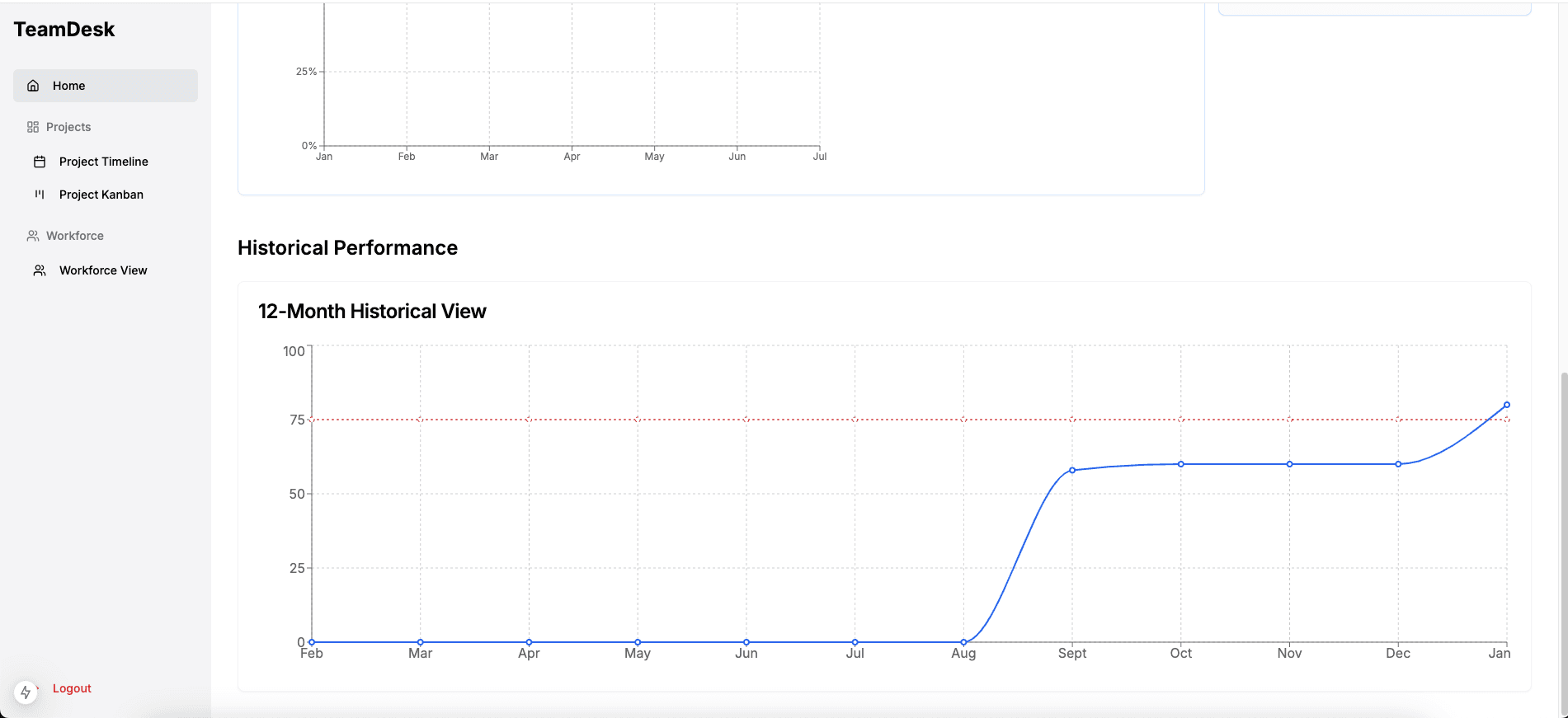
Task: Click the Oct data point on blue line
Action: pos(1181,464)
